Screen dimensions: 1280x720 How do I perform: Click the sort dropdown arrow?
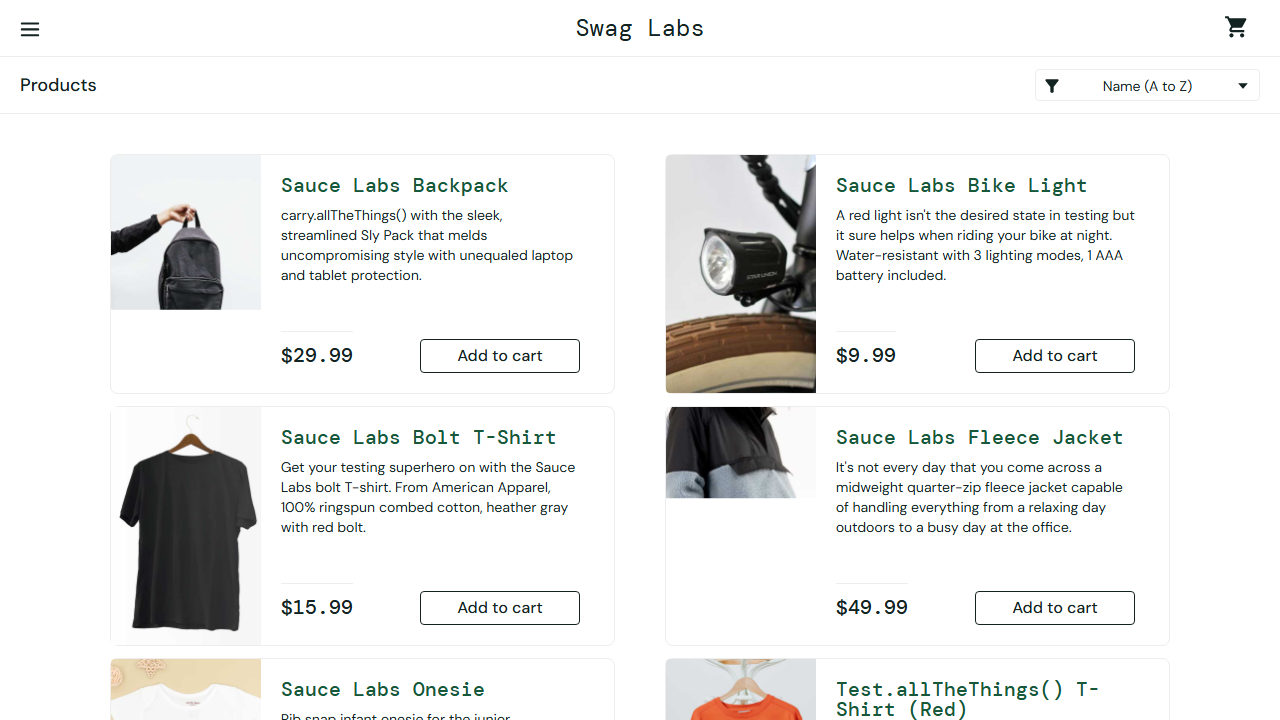pyautogui.click(x=1243, y=86)
